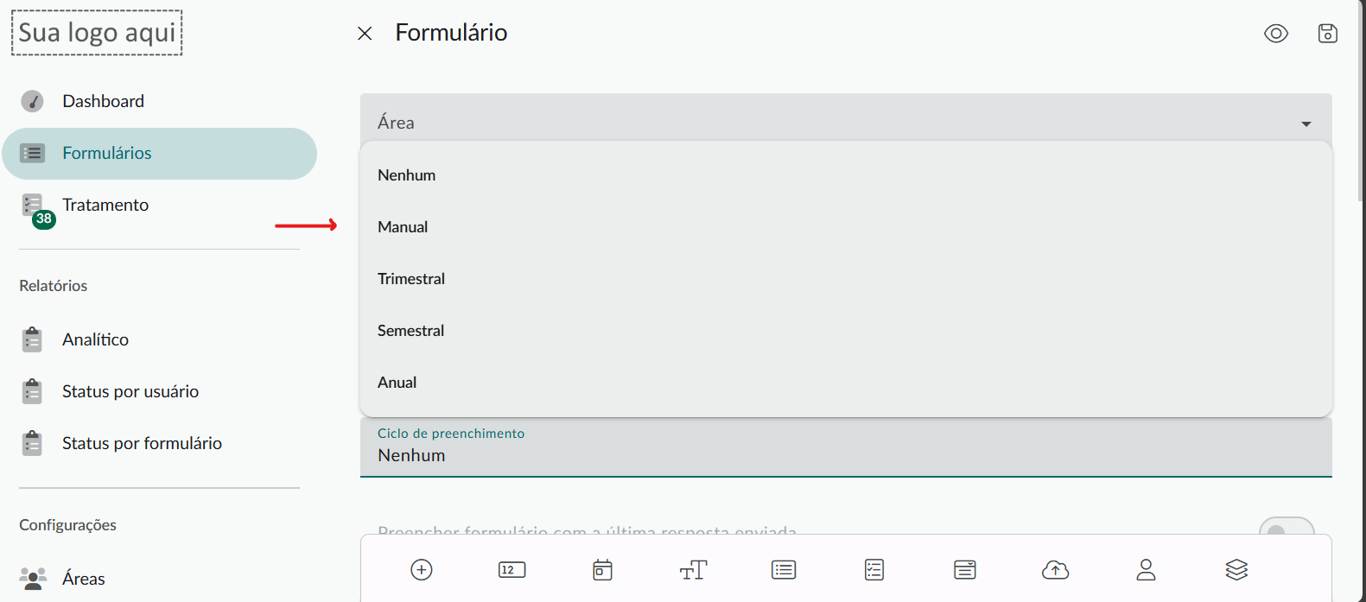Go to the Analítico report
Screen dimensions: 1366x602
[95, 340]
